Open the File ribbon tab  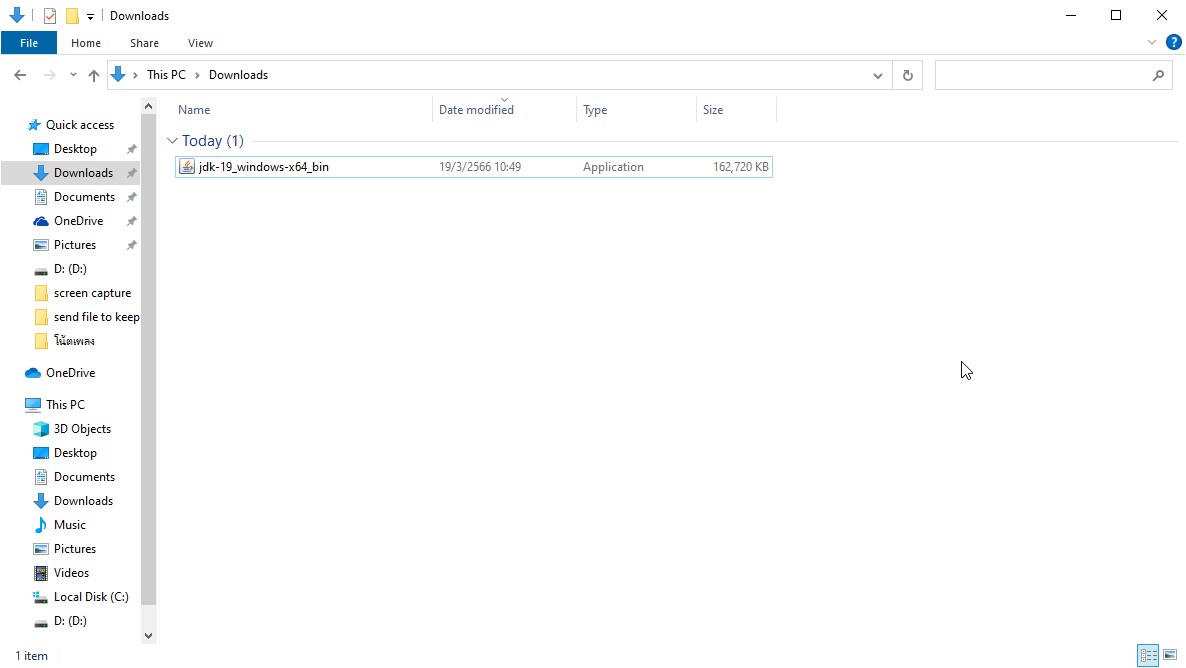tap(29, 43)
